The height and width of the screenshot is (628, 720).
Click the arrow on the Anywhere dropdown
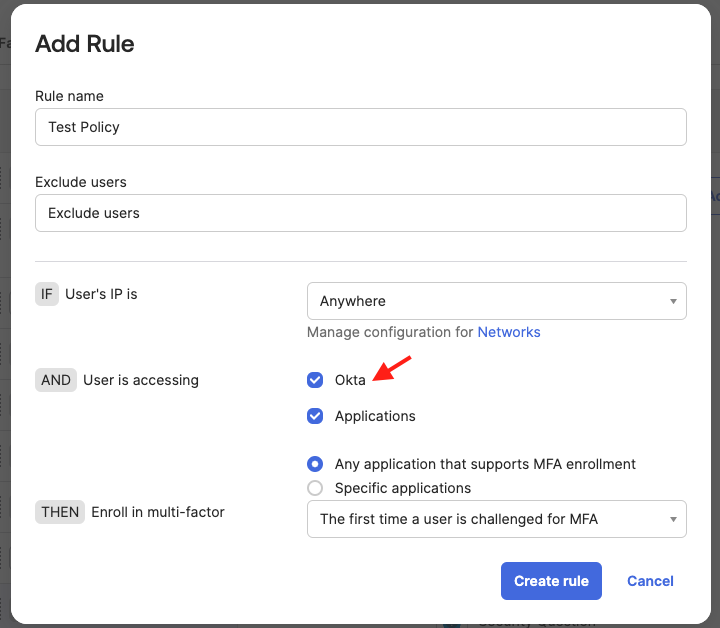click(x=673, y=301)
